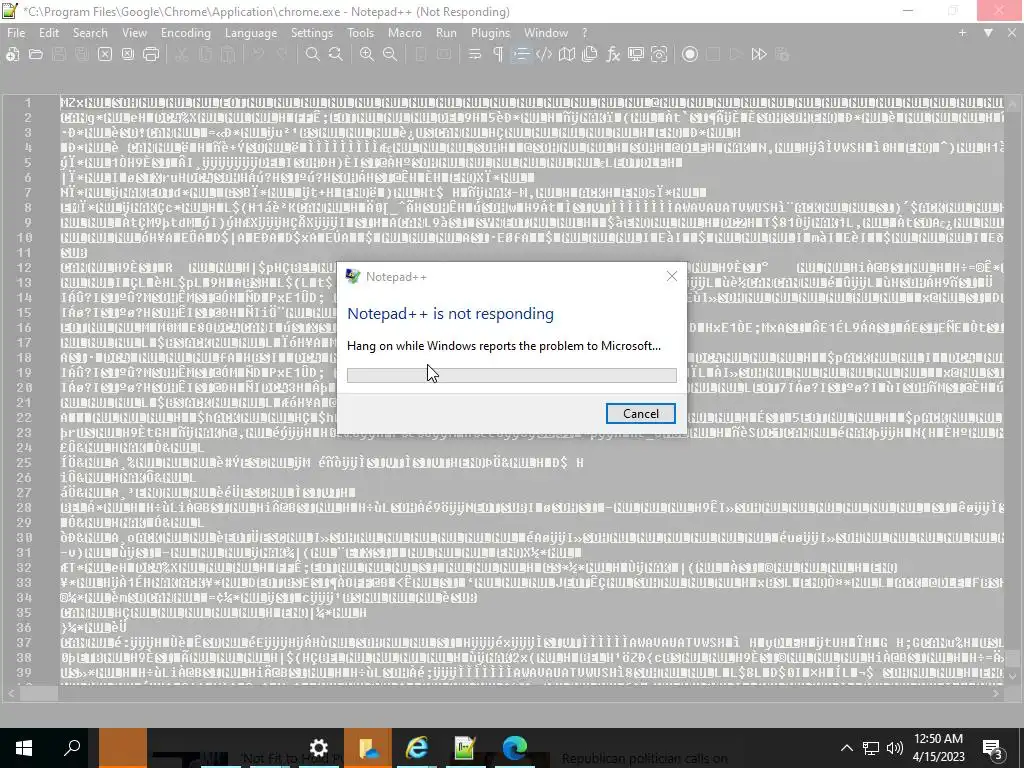Viewport: 1024px width, 768px height.
Task: Open the Run menu
Action: [x=447, y=33]
